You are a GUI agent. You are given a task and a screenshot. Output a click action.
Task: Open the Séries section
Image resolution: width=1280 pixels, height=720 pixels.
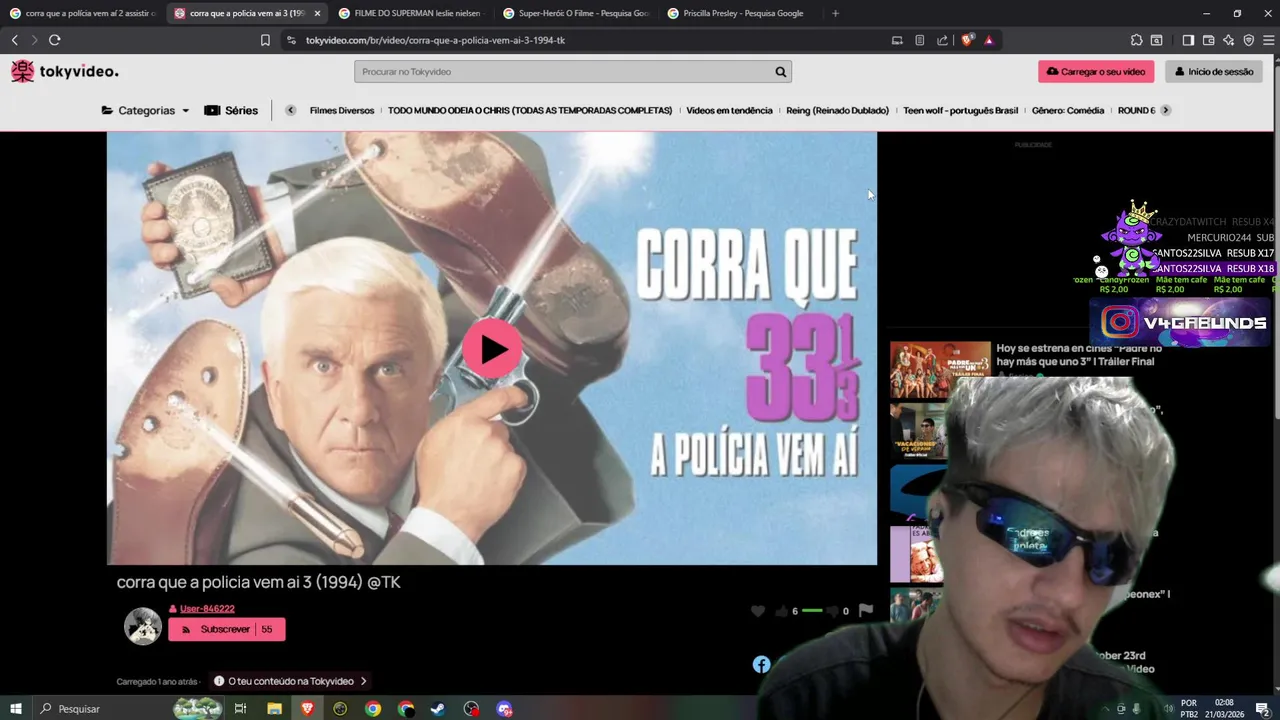(231, 110)
